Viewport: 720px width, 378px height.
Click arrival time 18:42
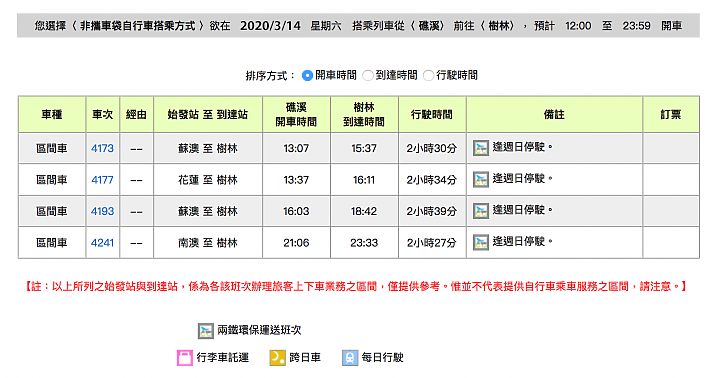(364, 211)
